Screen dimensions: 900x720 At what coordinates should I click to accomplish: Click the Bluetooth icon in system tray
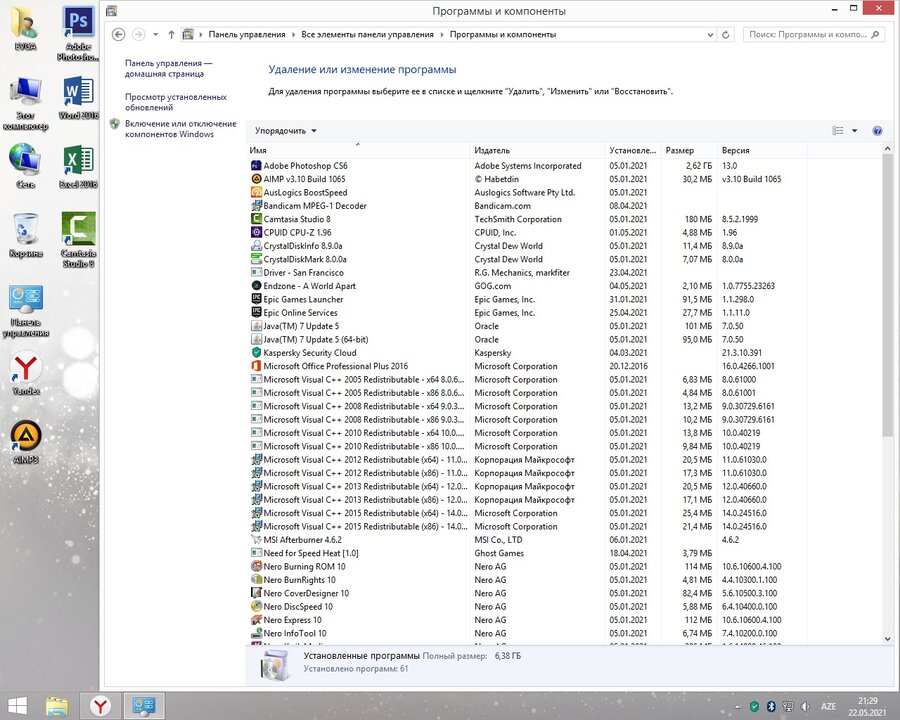pos(771,707)
